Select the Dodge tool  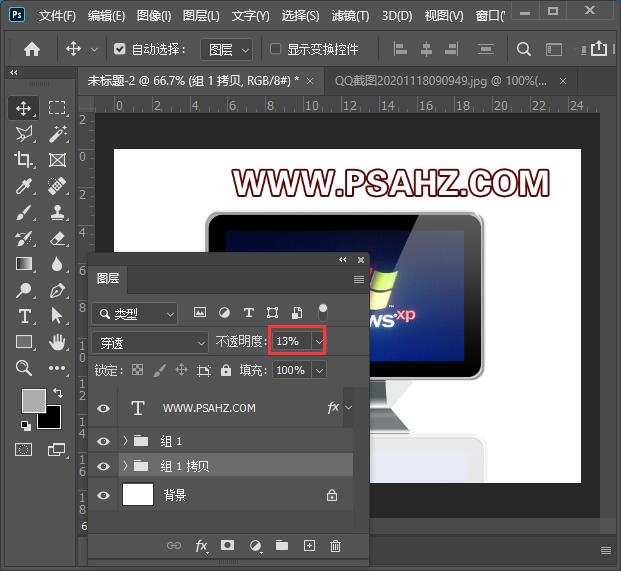tap(24, 290)
